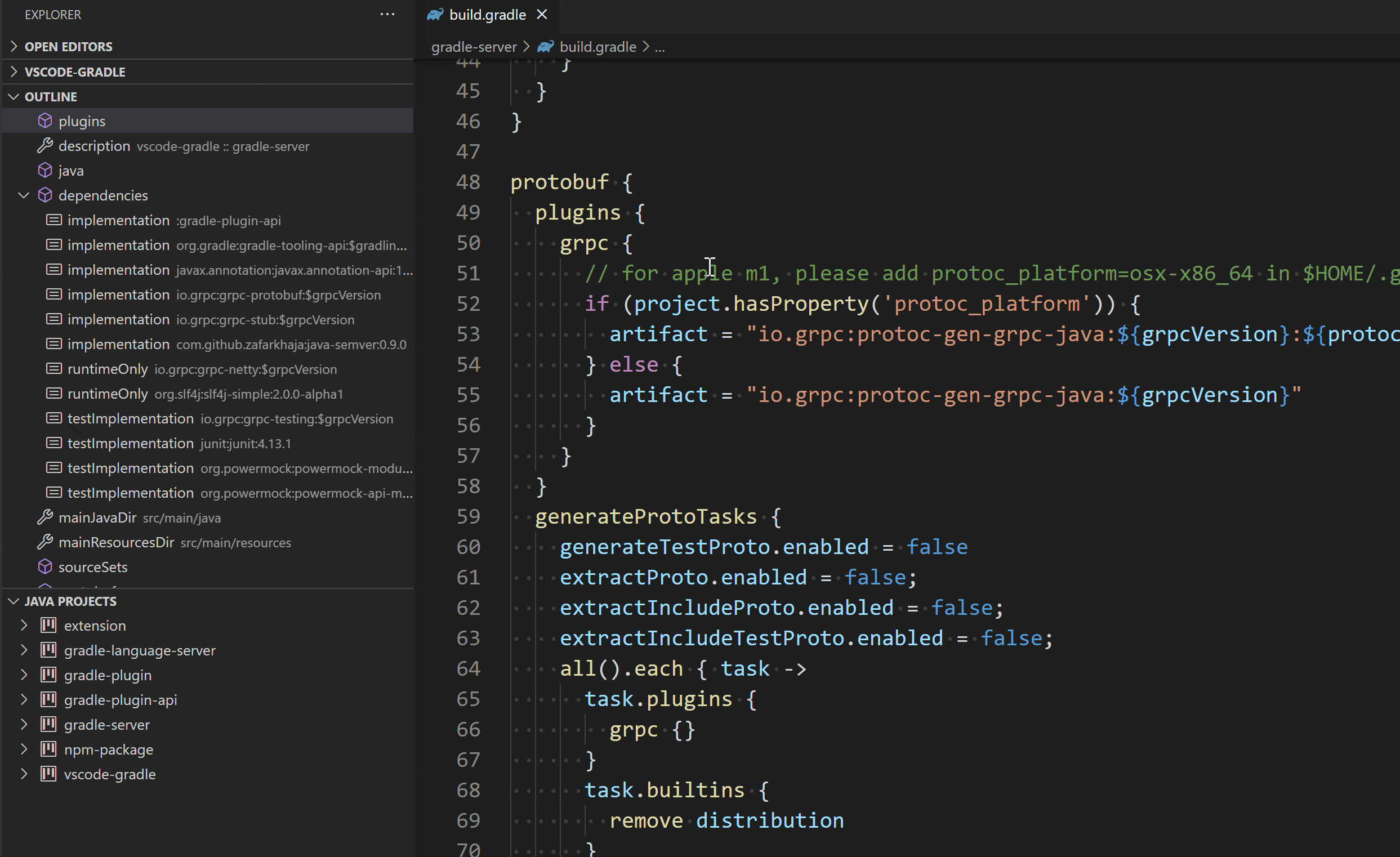Select testImplementation junit:junit:4.13.1

coord(208,443)
